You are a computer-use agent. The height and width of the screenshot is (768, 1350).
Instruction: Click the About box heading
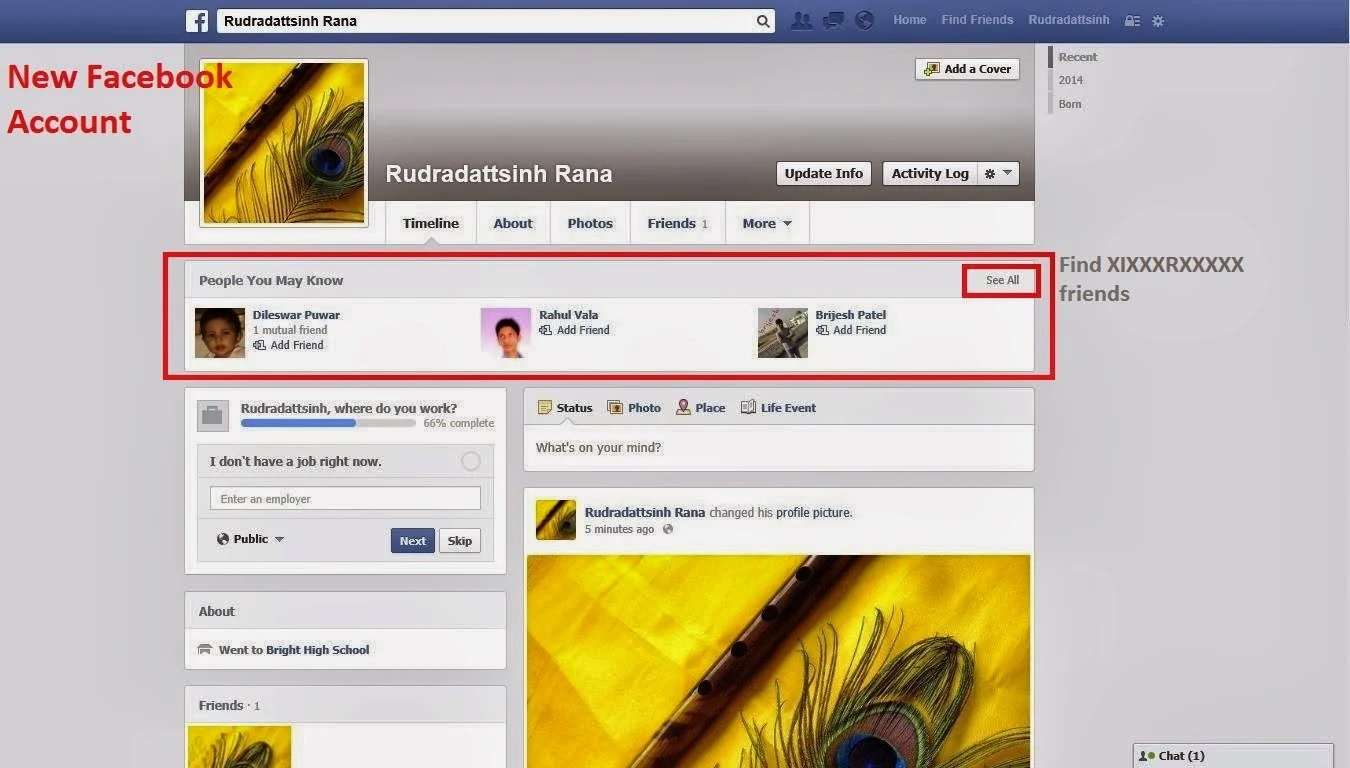pyautogui.click(x=217, y=611)
